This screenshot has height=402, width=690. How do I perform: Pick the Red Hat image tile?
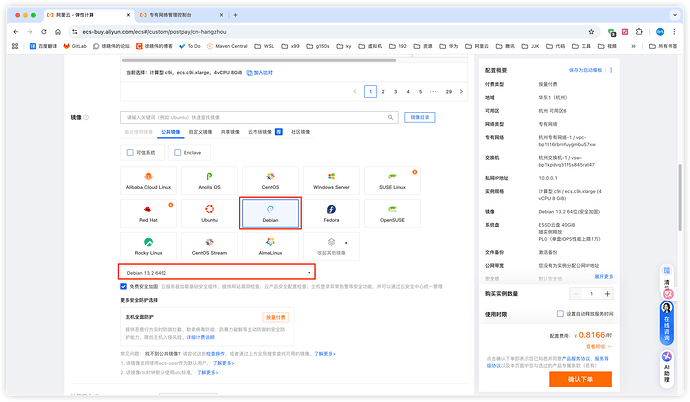[x=148, y=212]
